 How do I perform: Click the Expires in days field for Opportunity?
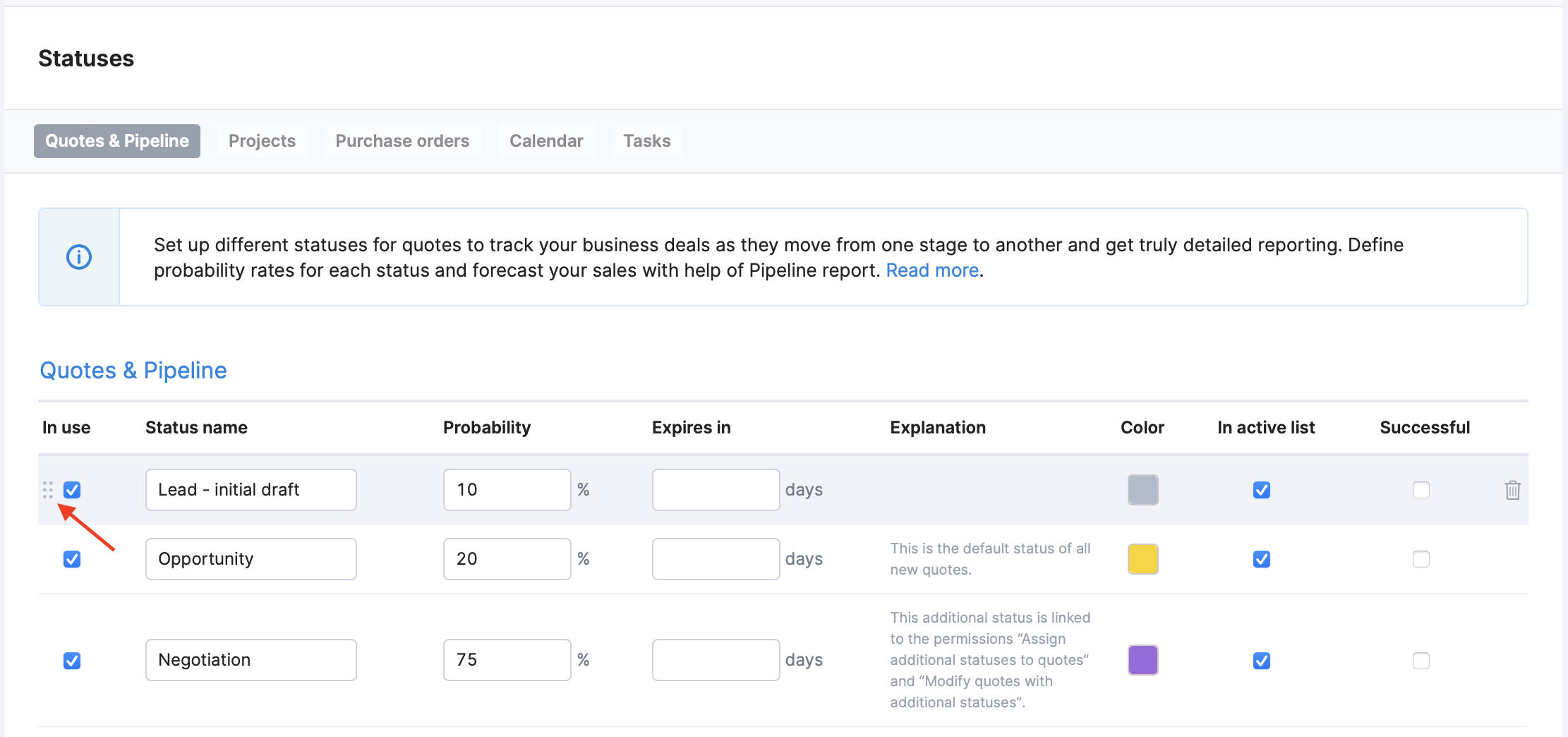(716, 559)
